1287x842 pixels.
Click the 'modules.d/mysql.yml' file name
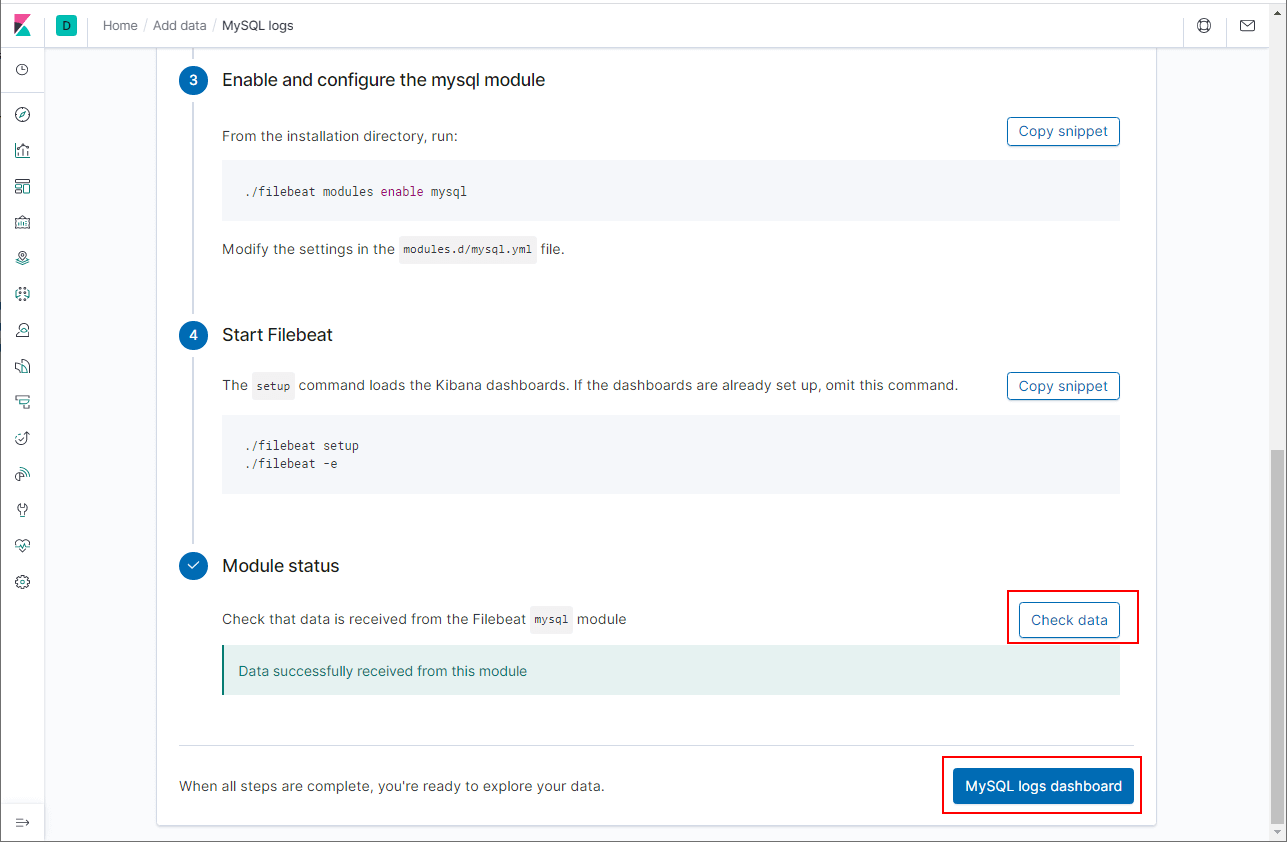[468, 250]
